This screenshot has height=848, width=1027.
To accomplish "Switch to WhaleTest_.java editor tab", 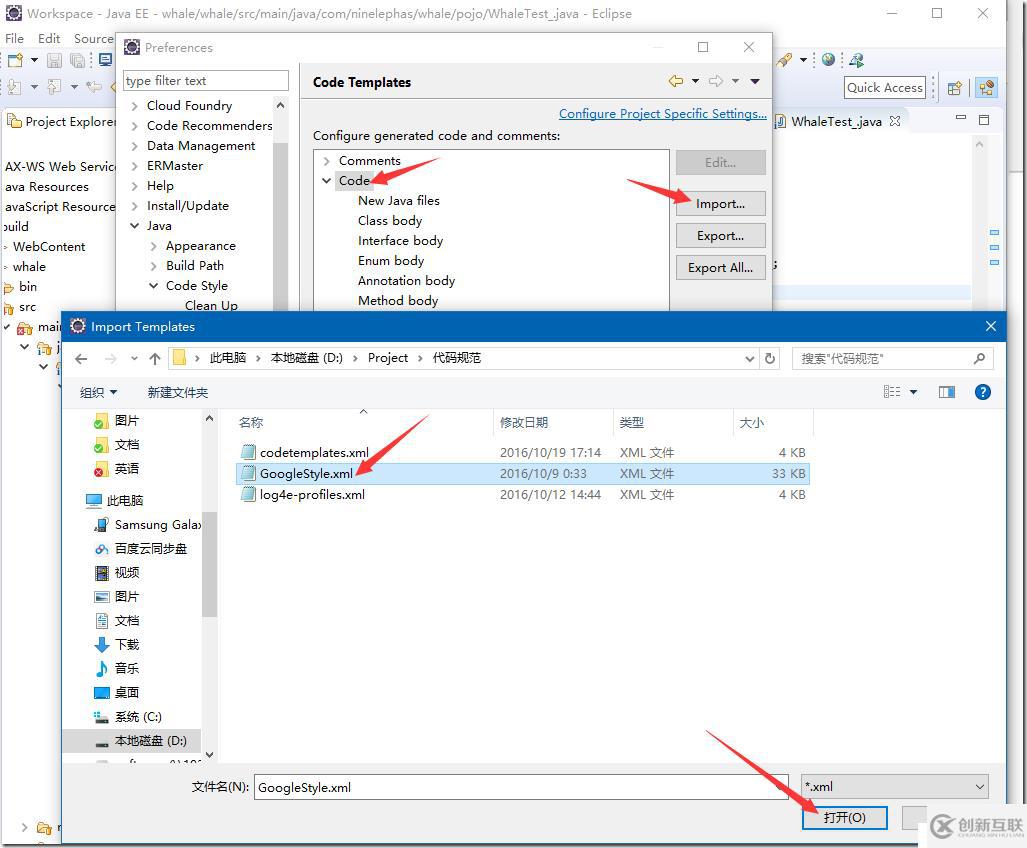I will pos(836,122).
